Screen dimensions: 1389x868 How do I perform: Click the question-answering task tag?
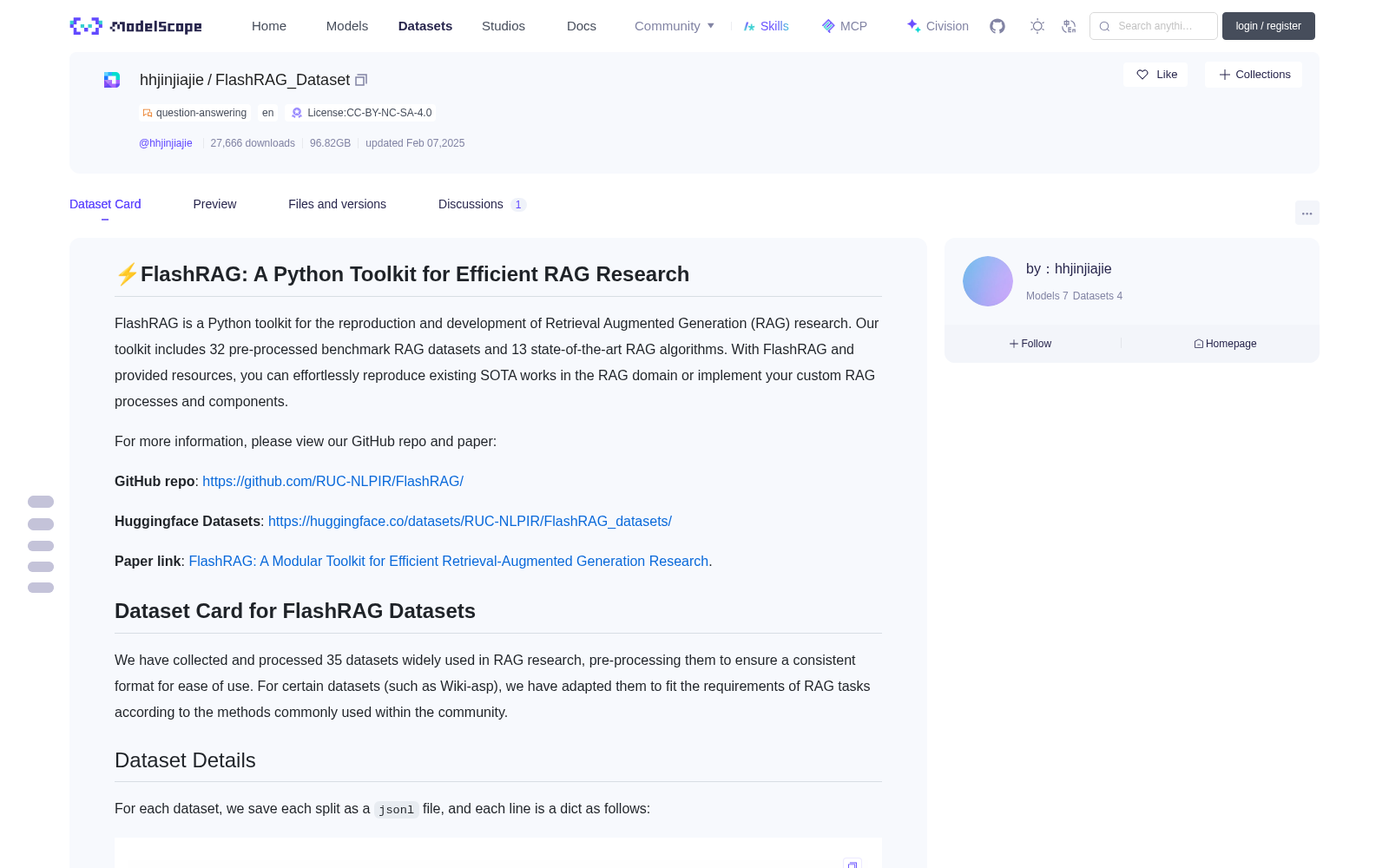pyautogui.click(x=195, y=113)
